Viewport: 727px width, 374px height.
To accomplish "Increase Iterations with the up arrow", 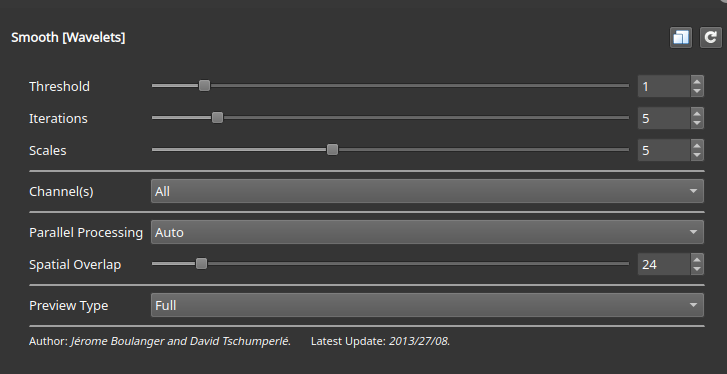I will click(696, 113).
